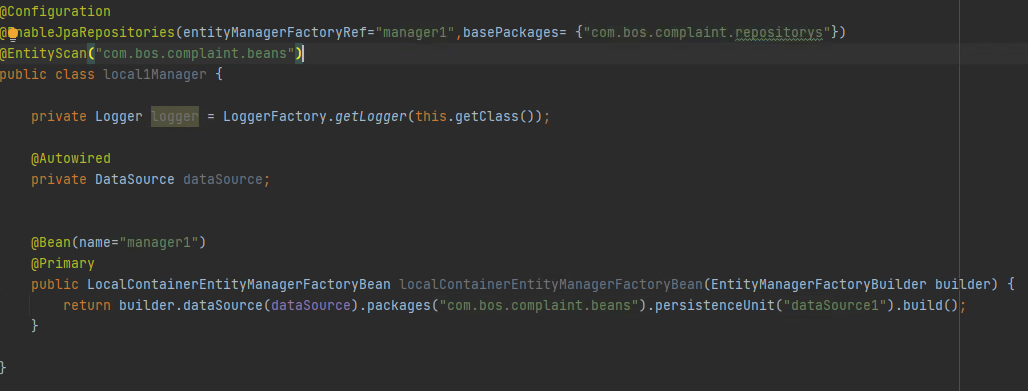This screenshot has width=1028, height=391.
Task: Click the class name local1Manager
Action: [x=155, y=74]
